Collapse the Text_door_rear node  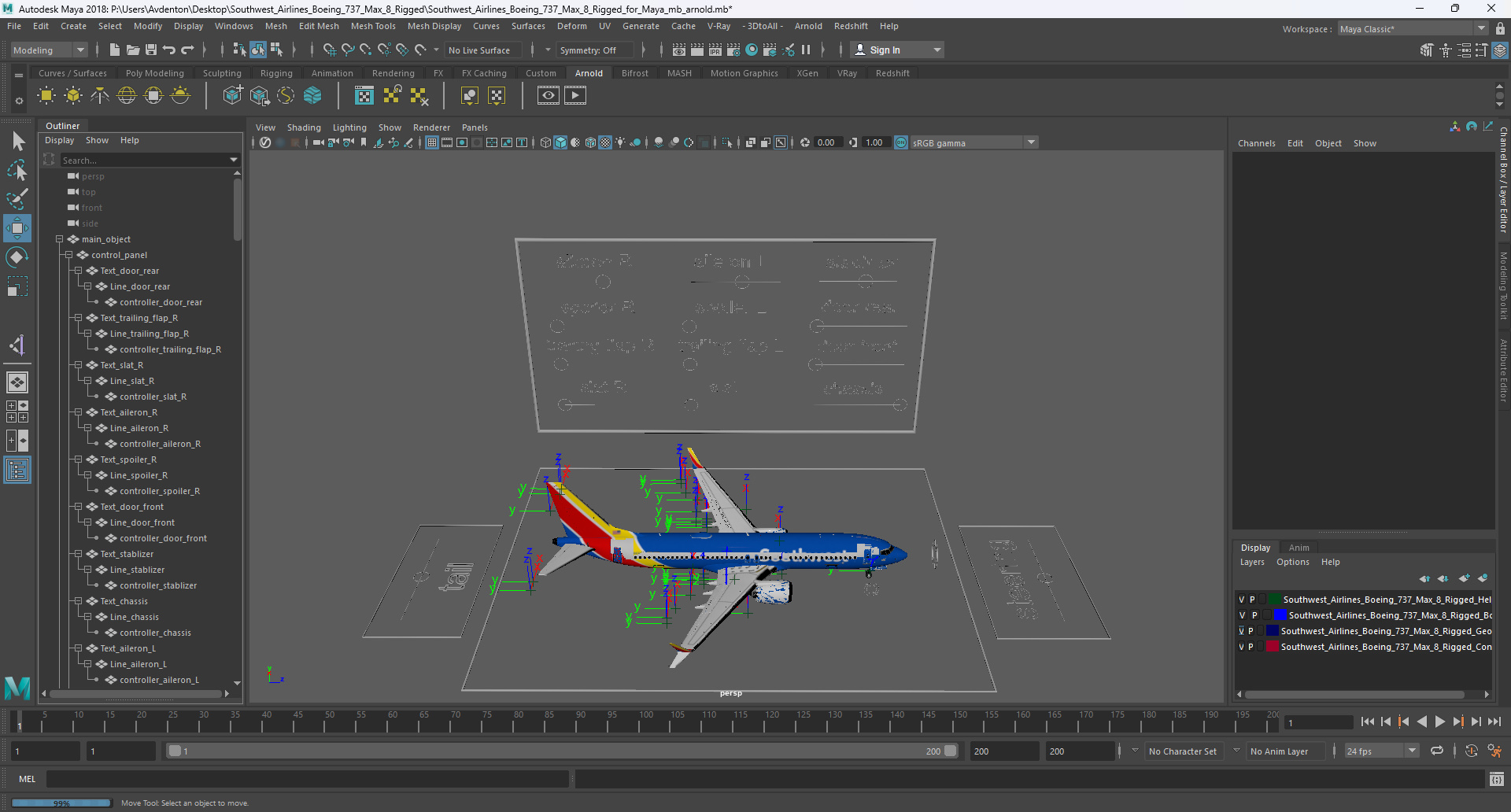(79, 271)
